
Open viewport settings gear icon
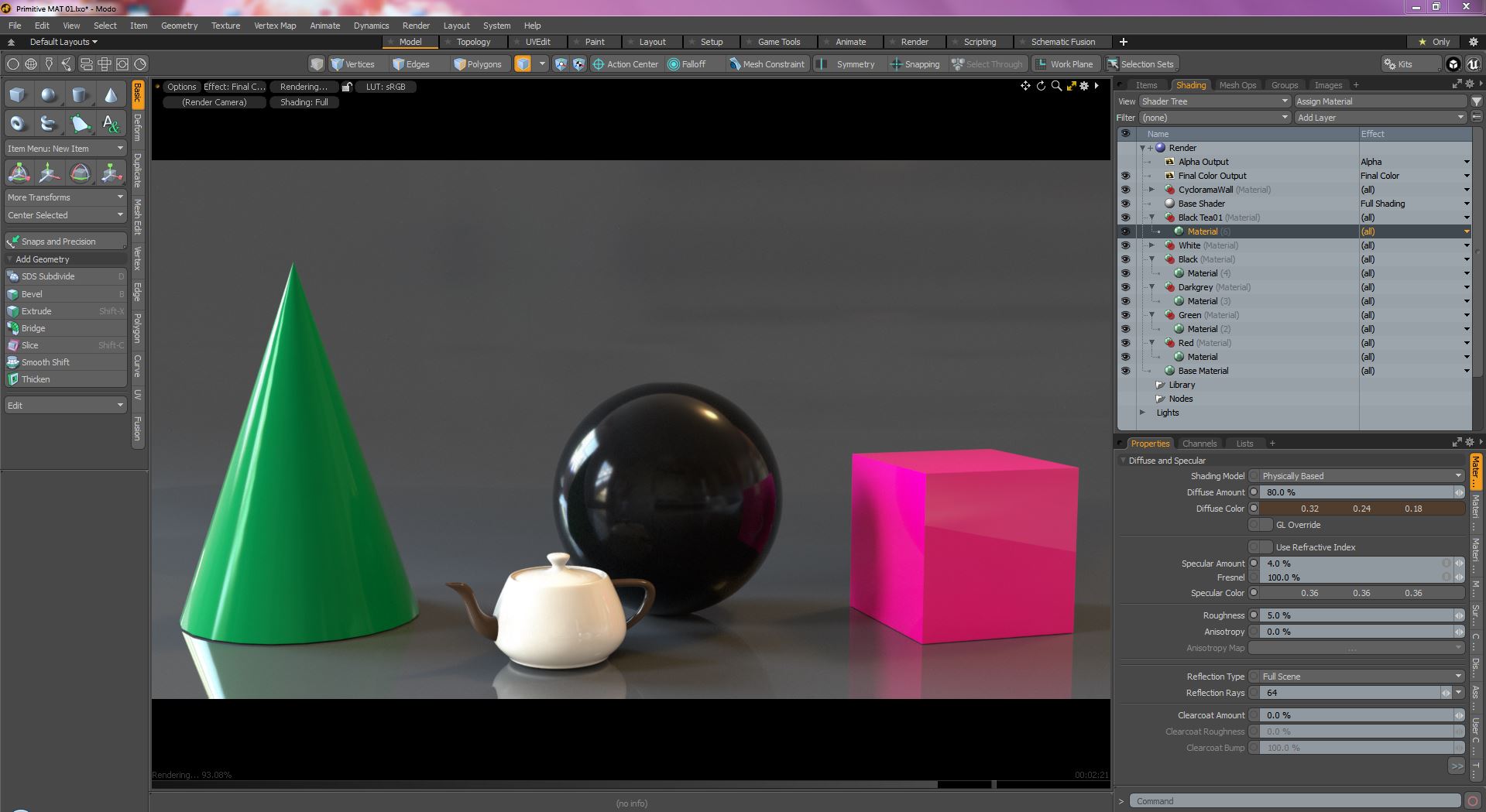click(x=1084, y=86)
